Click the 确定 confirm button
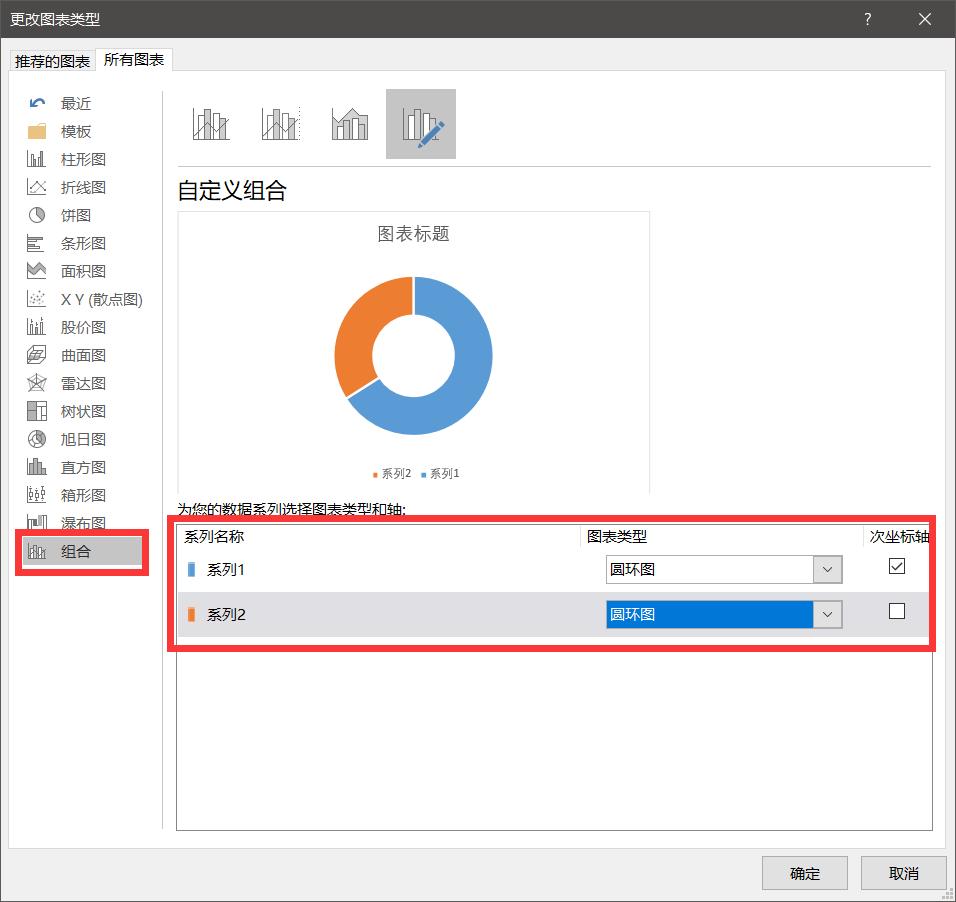This screenshot has width=956, height=902. pos(804,872)
